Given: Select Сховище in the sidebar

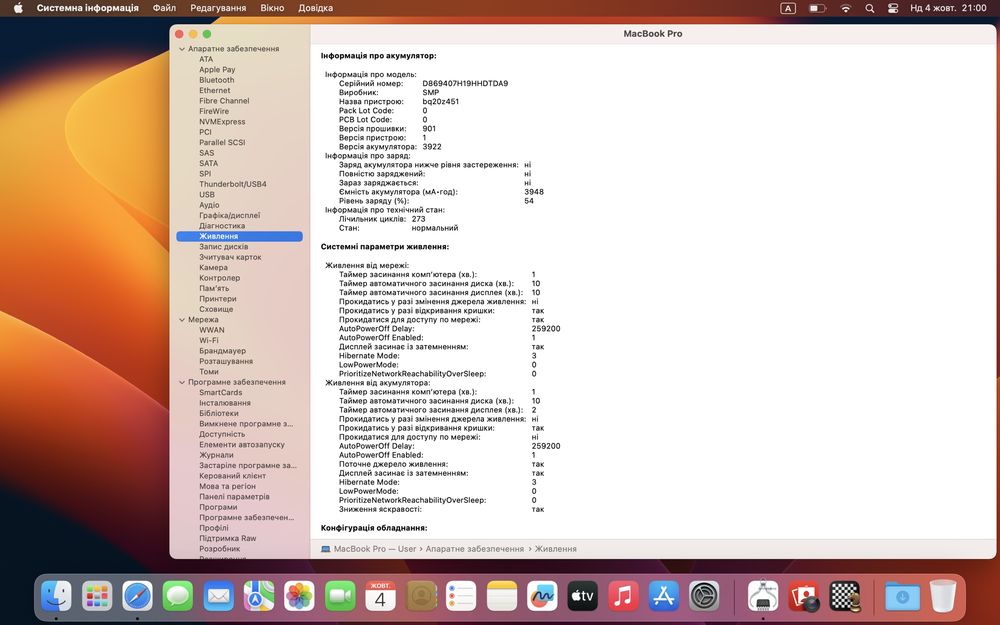Looking at the screenshot, I should click(216, 309).
